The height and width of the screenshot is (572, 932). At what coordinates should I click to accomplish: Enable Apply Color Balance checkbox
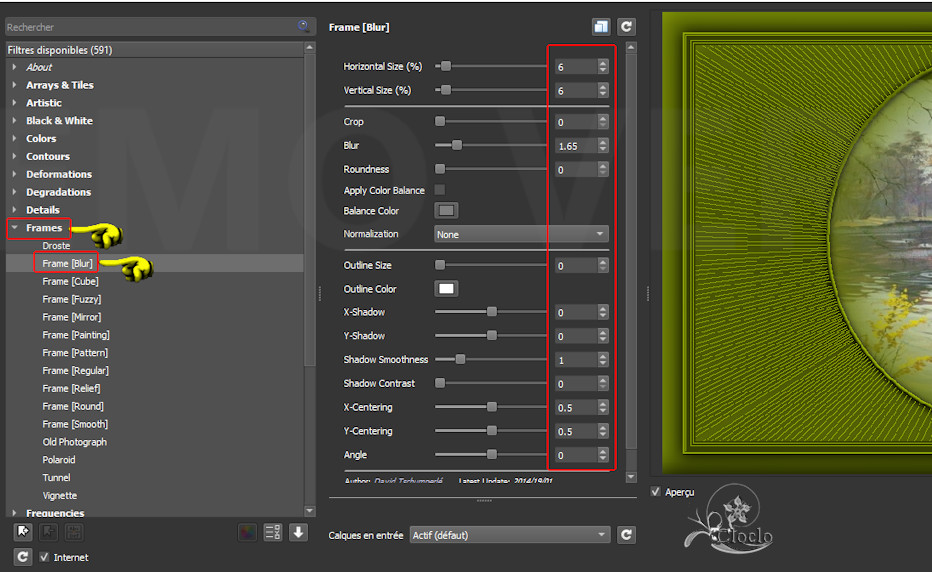[440, 190]
